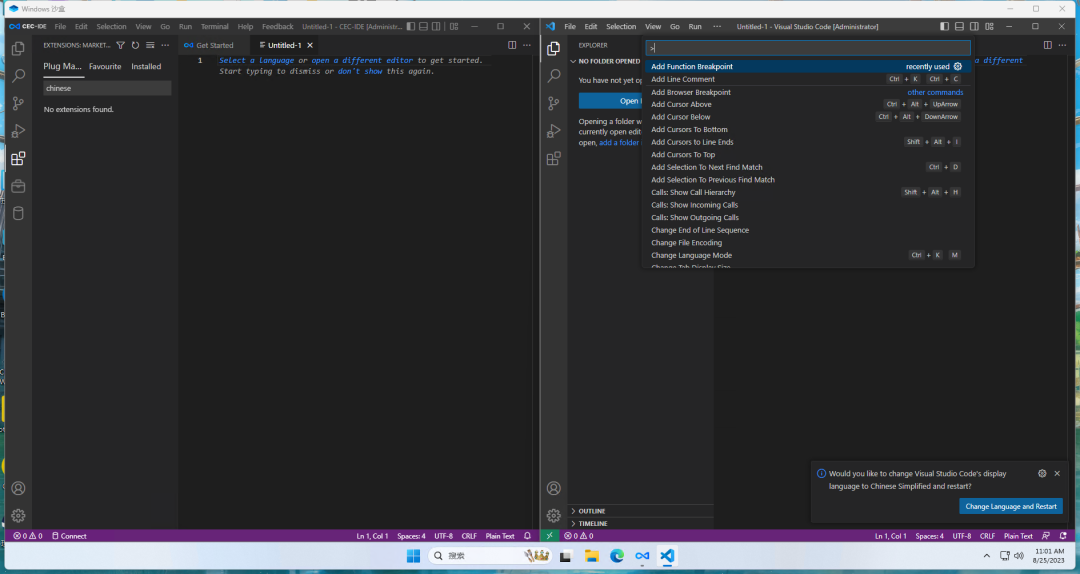1080x574 pixels.
Task: Change CRLF line ending in VS Code status bar
Action: click(x=987, y=535)
